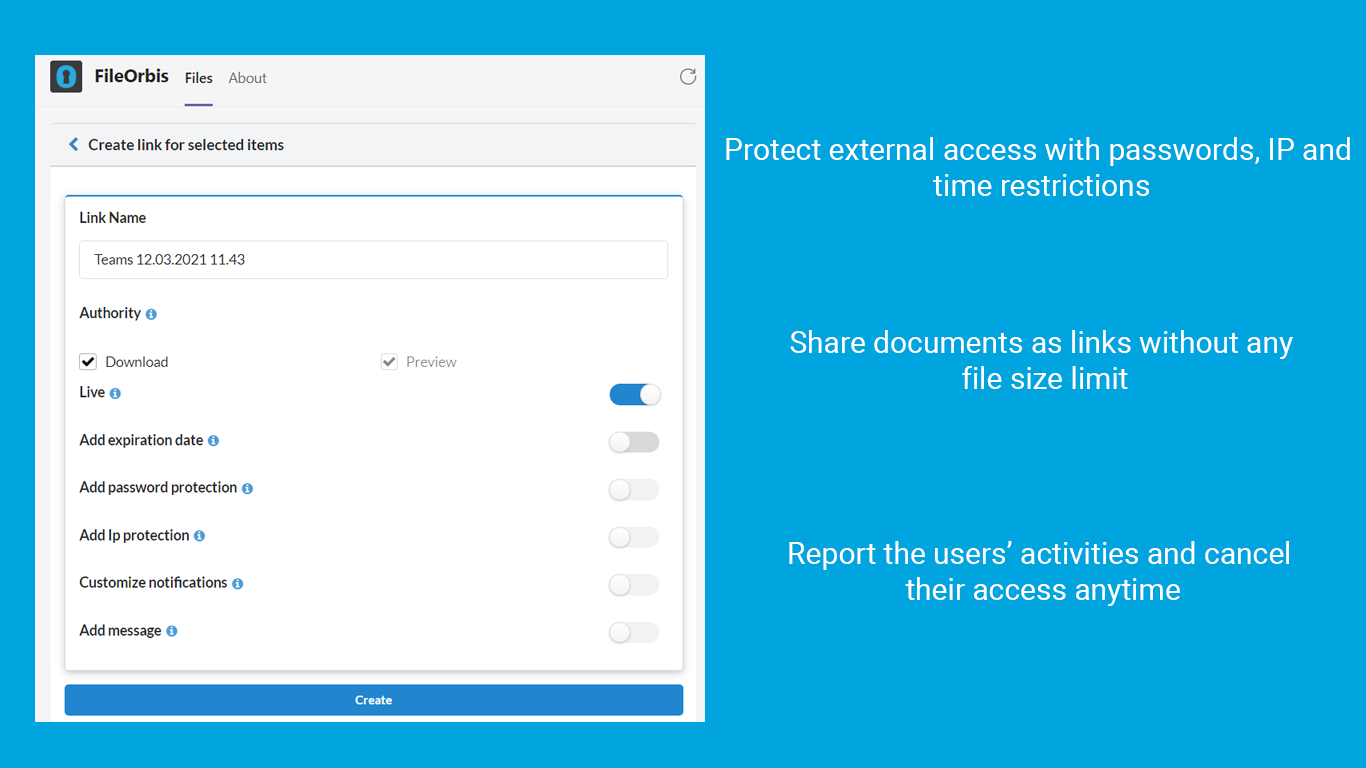Viewport: 1366px width, 768px height.
Task: Click the refresh icon in the header
Action: click(688, 77)
